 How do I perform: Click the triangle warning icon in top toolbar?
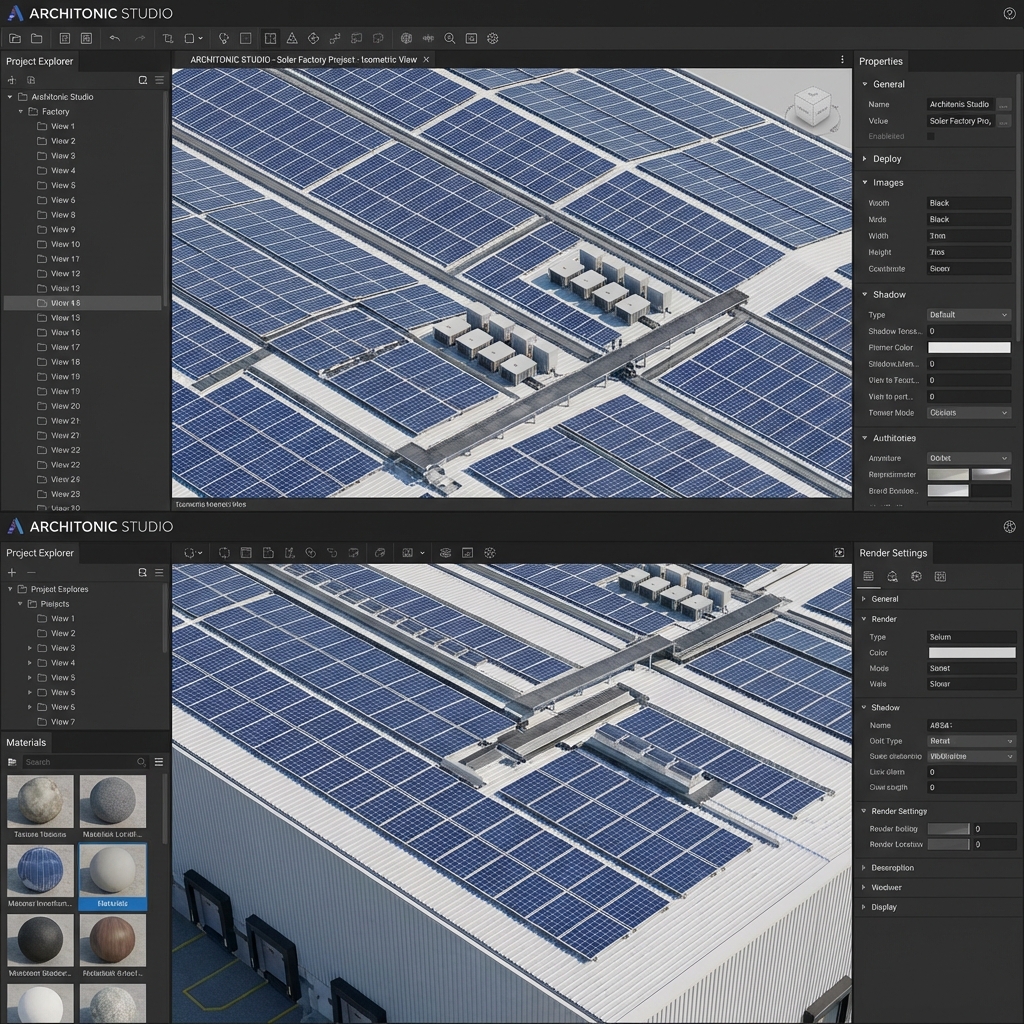coord(291,38)
